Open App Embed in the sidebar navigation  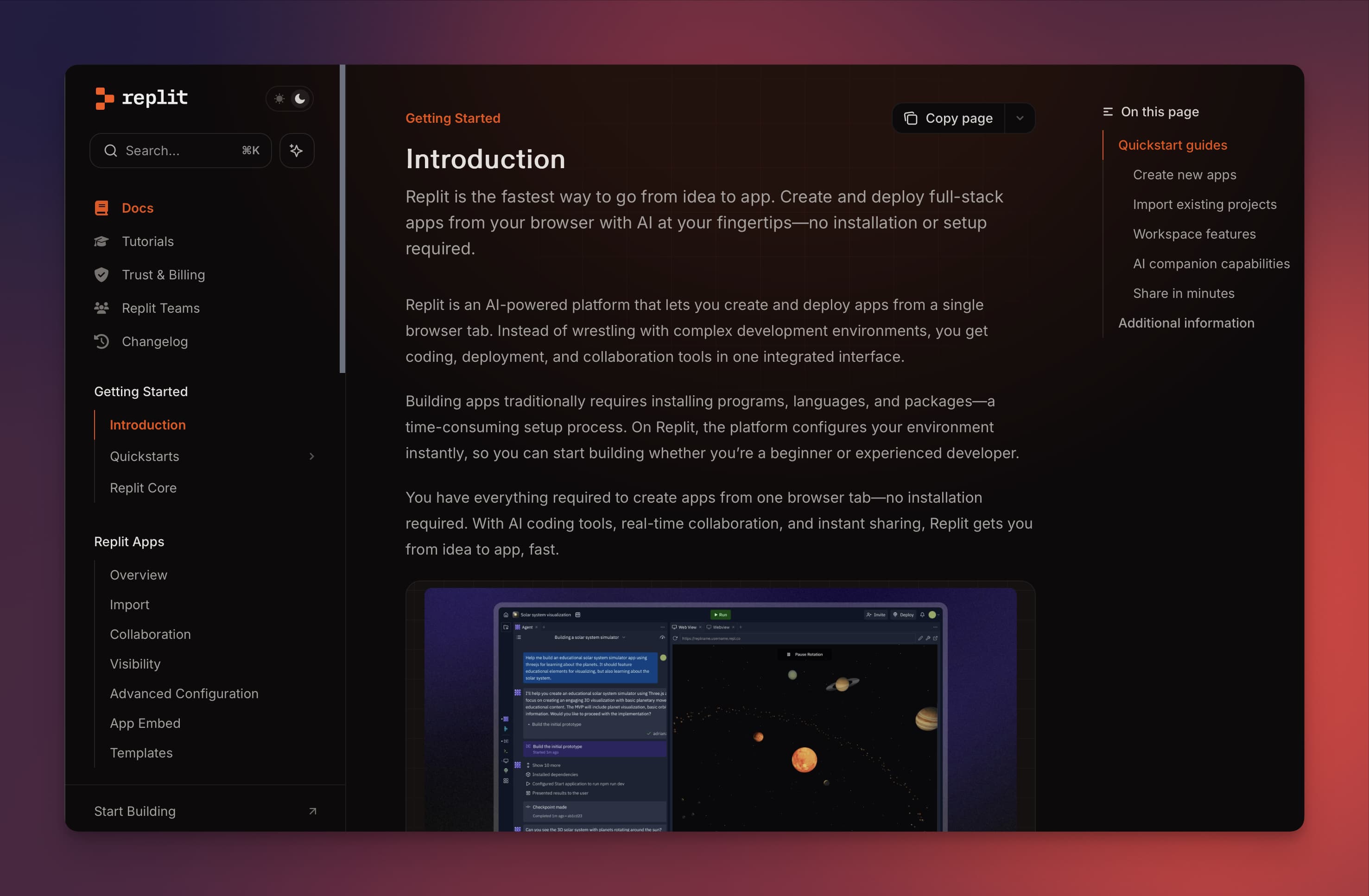pos(145,723)
